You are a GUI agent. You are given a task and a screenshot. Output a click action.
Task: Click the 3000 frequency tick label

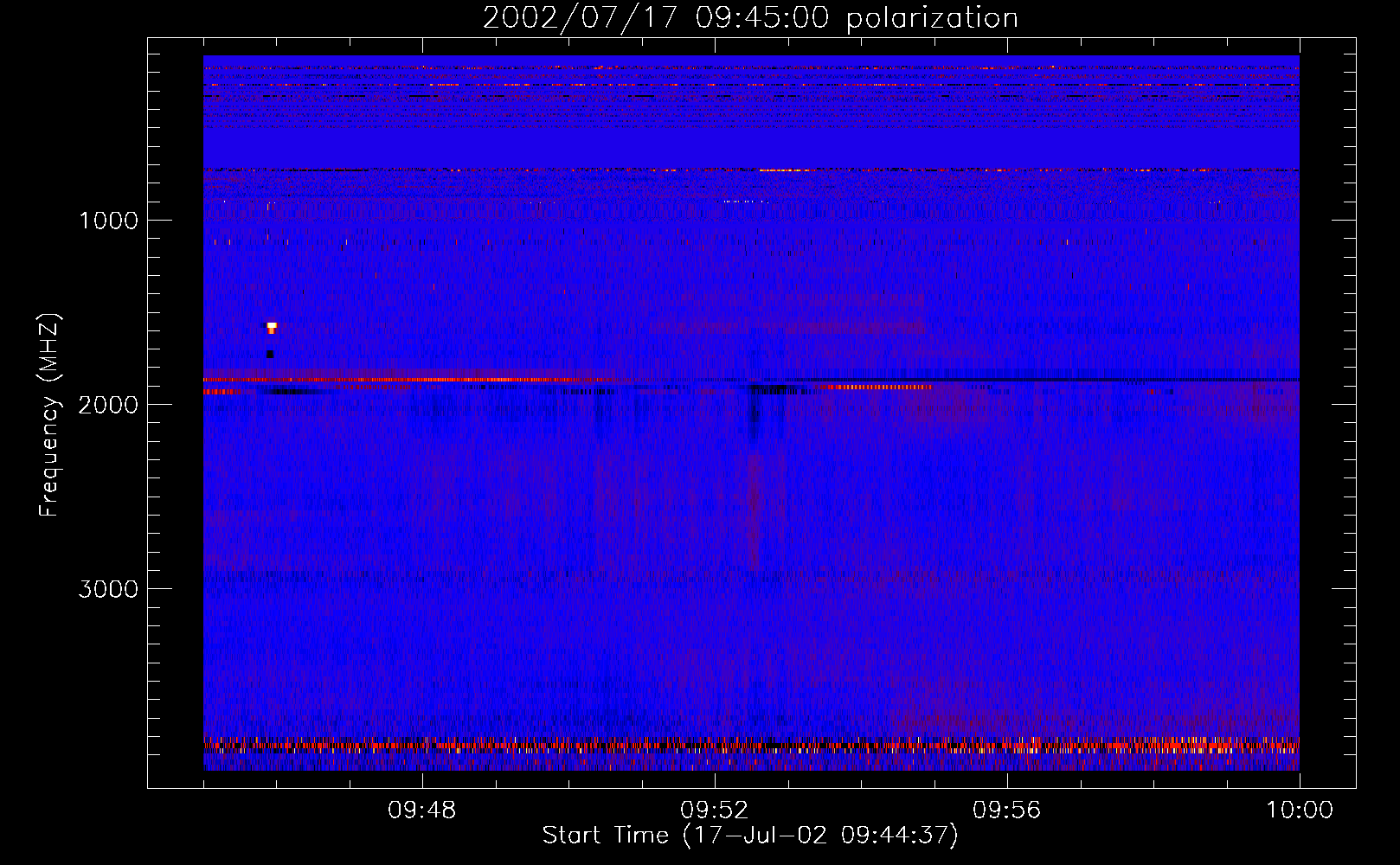click(x=108, y=589)
